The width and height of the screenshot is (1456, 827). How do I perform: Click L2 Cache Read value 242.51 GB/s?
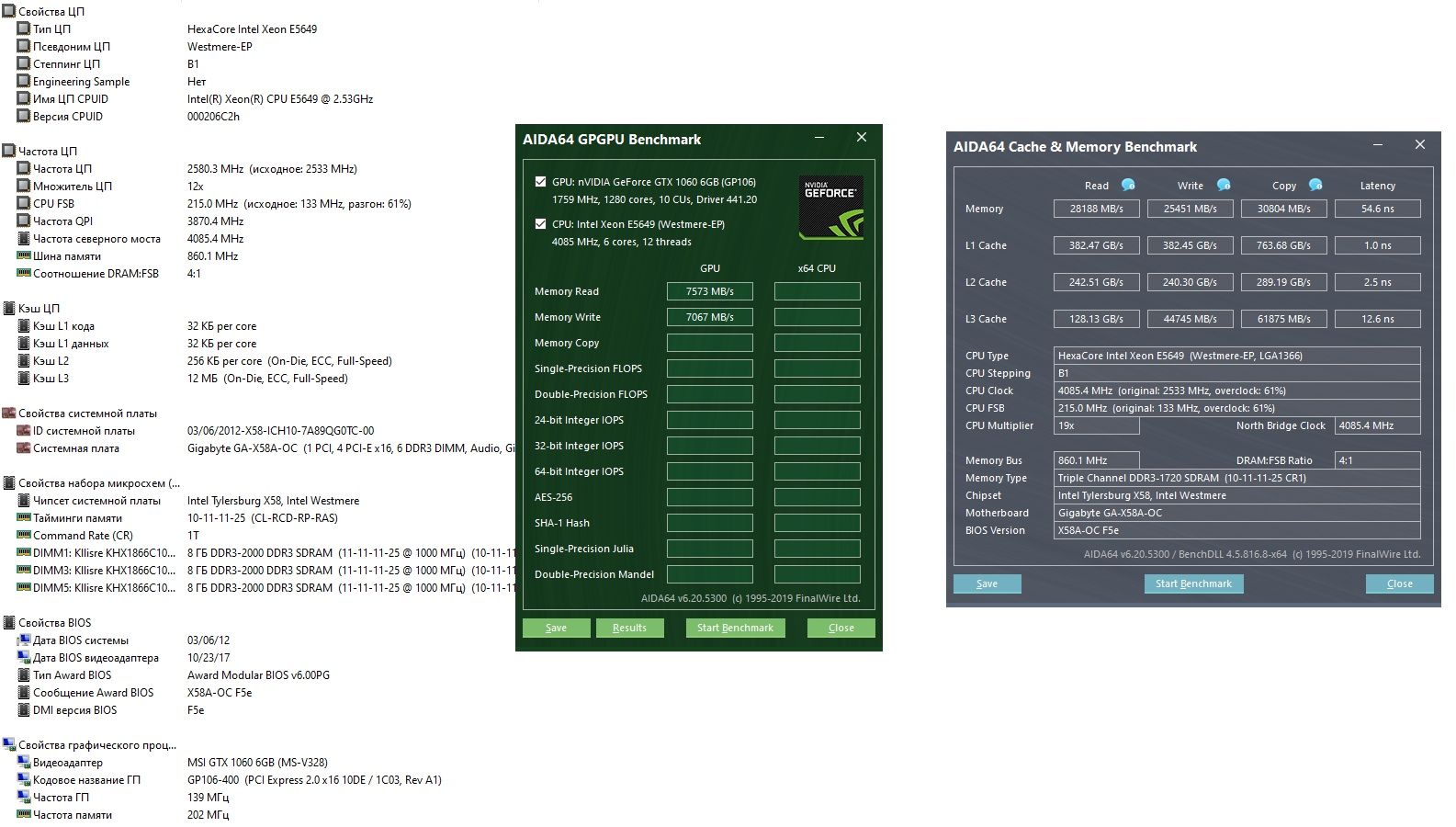coord(1097,282)
